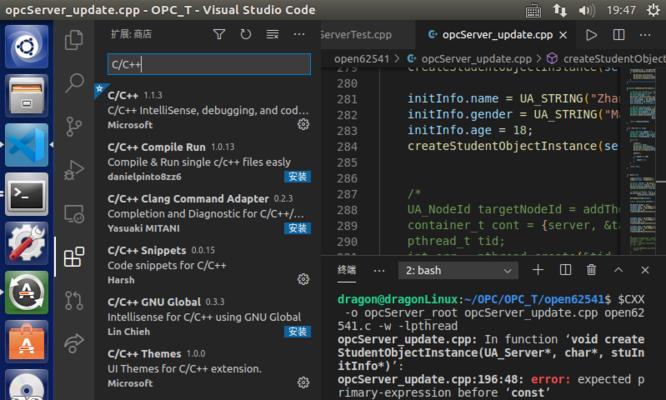The width and height of the screenshot is (666, 400).
Task: Click danielpinto8zz6 publisher name
Action: point(144,177)
